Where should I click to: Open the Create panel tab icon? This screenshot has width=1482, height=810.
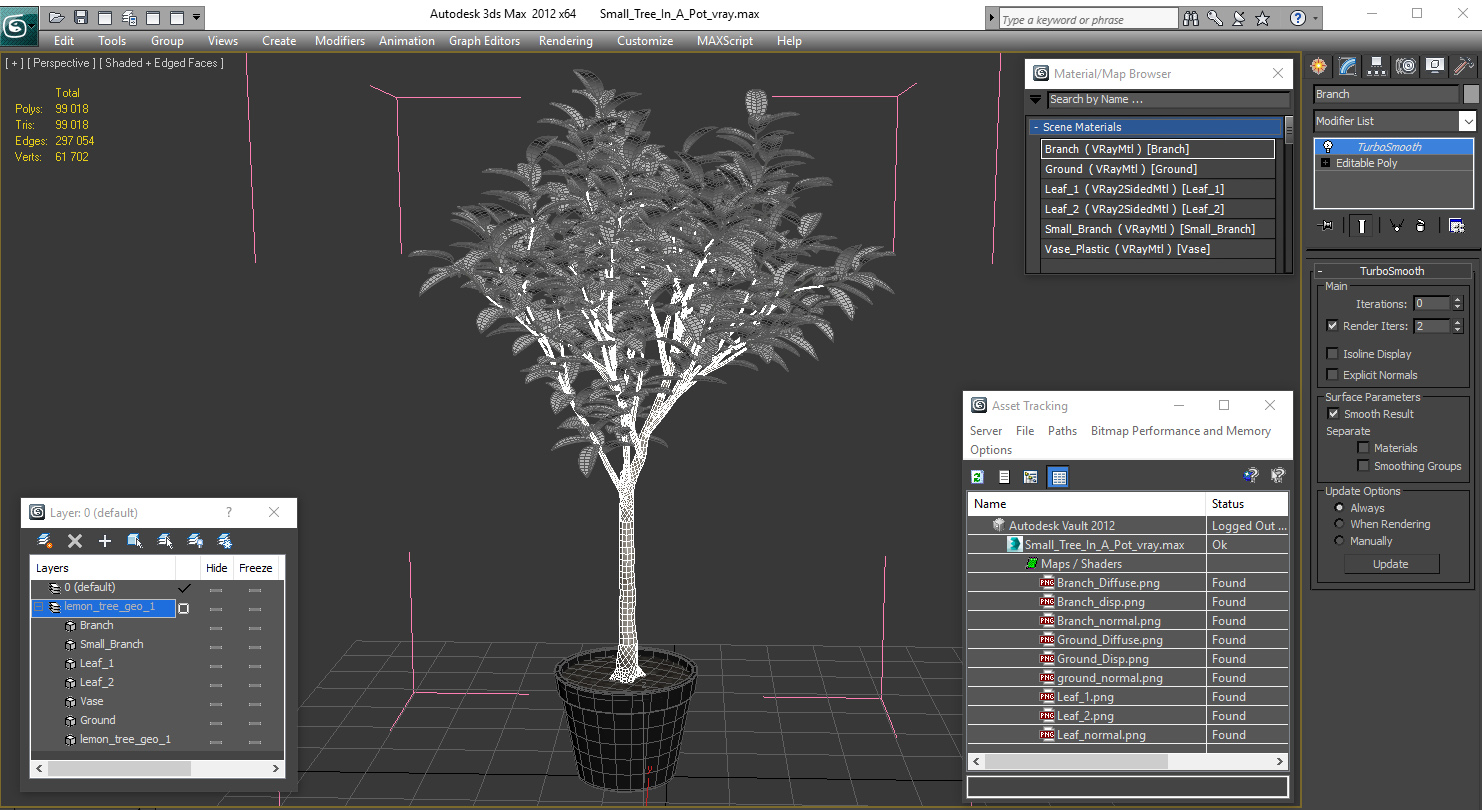[1319, 66]
